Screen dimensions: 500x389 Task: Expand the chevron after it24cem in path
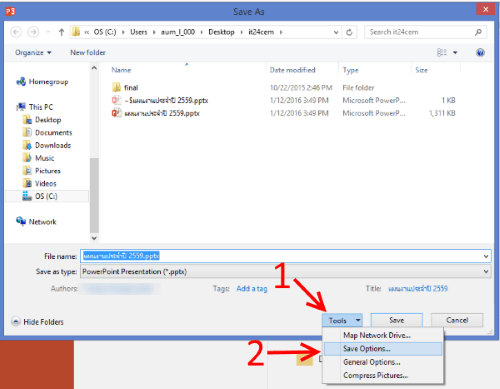click(x=281, y=32)
